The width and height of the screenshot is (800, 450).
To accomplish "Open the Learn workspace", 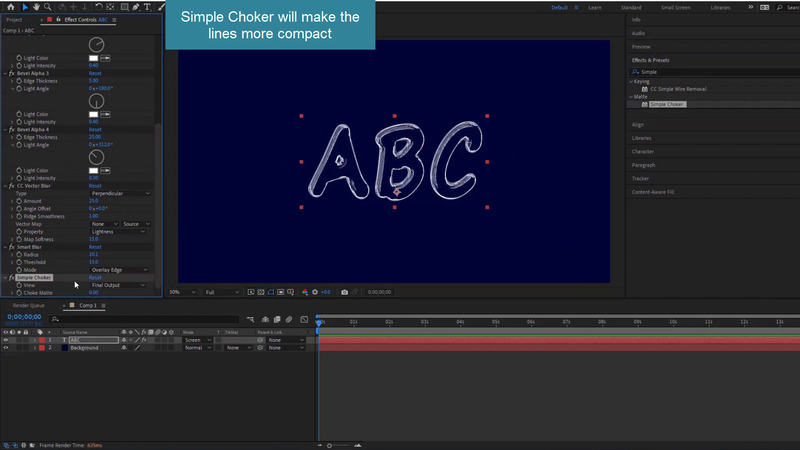I will pyautogui.click(x=595, y=7).
